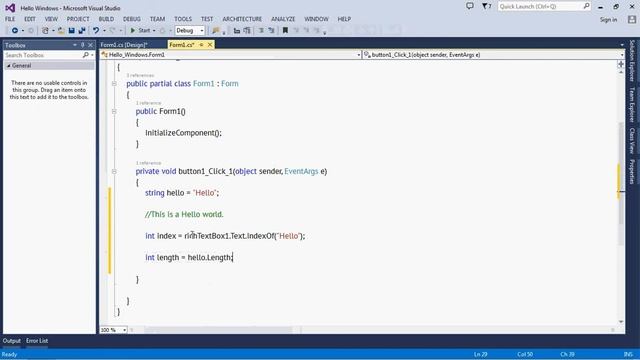Close the Toolbox panel

(x=91, y=45)
